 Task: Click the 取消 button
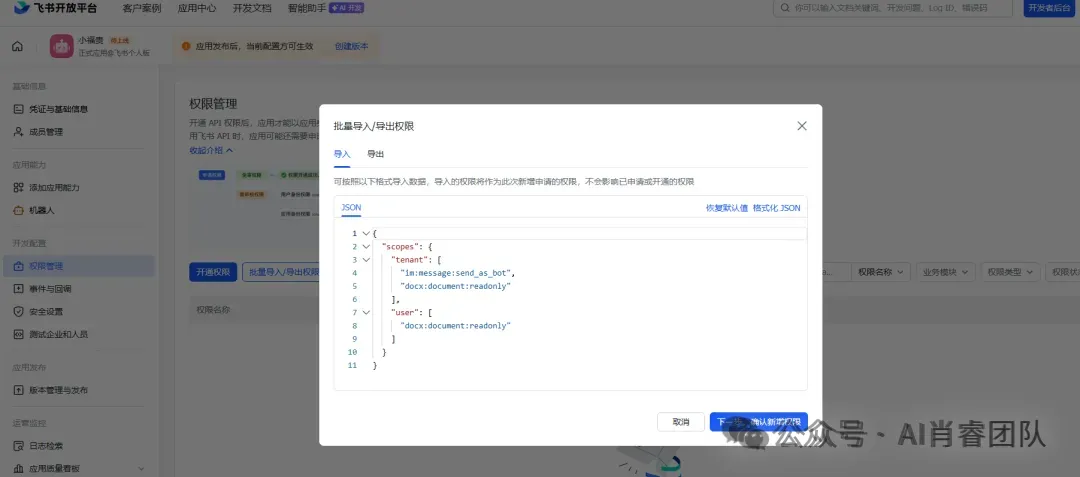tap(681, 422)
